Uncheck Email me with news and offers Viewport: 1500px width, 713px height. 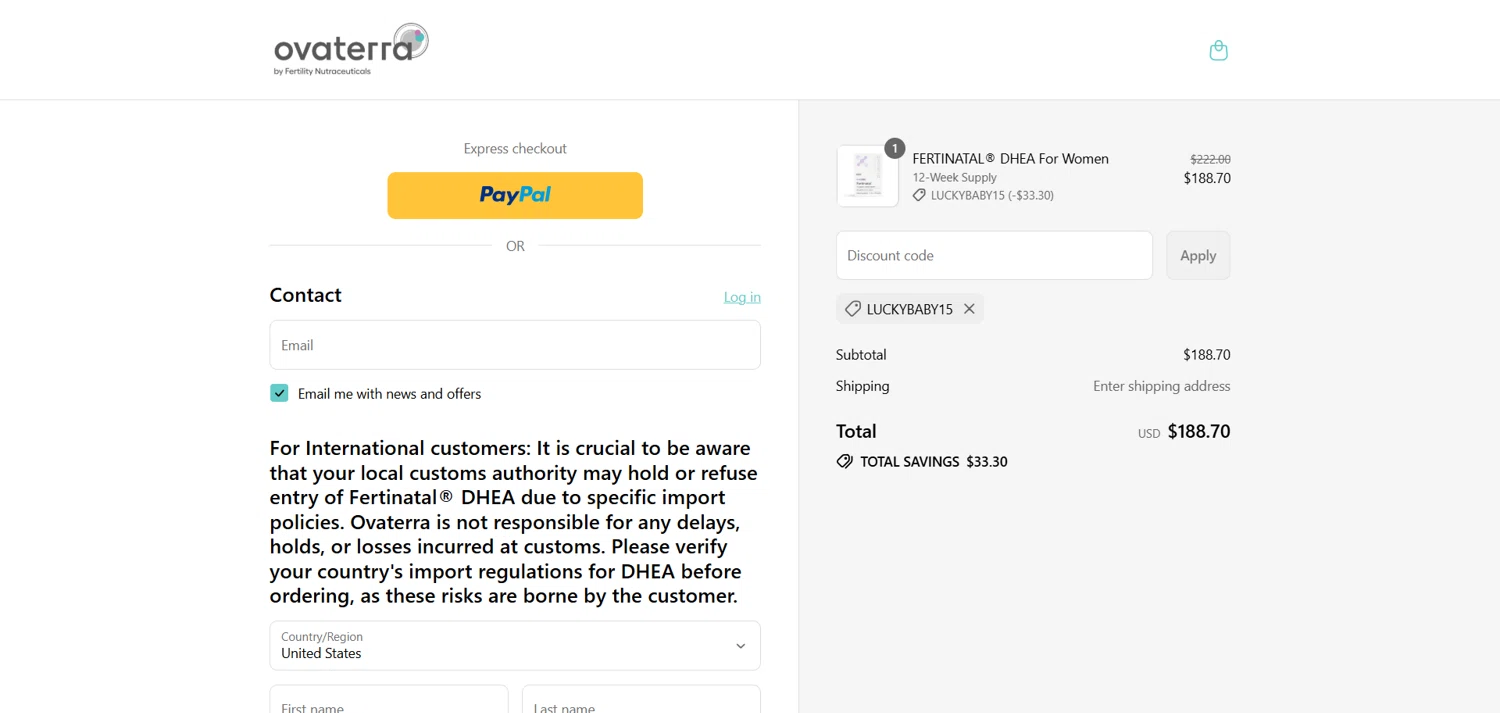(279, 393)
